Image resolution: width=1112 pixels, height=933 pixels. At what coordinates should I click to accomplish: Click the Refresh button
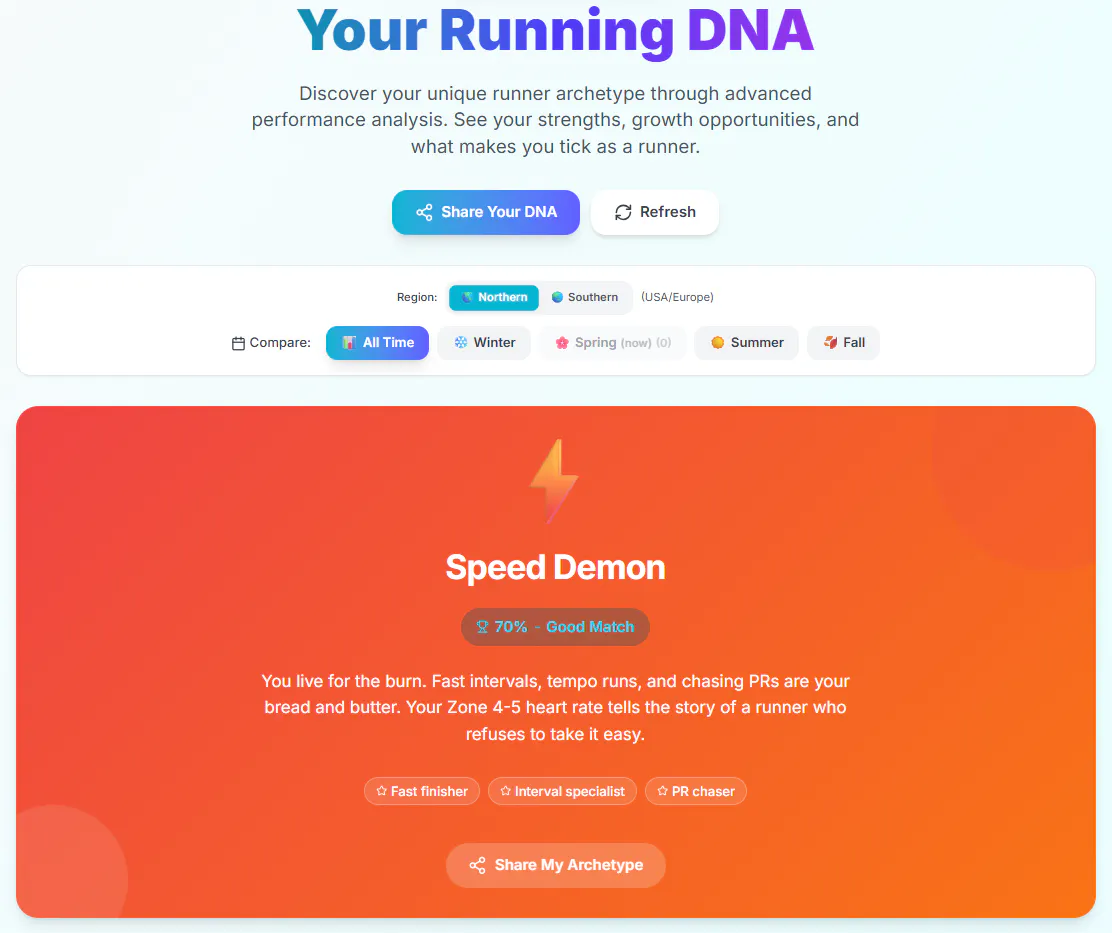655,212
